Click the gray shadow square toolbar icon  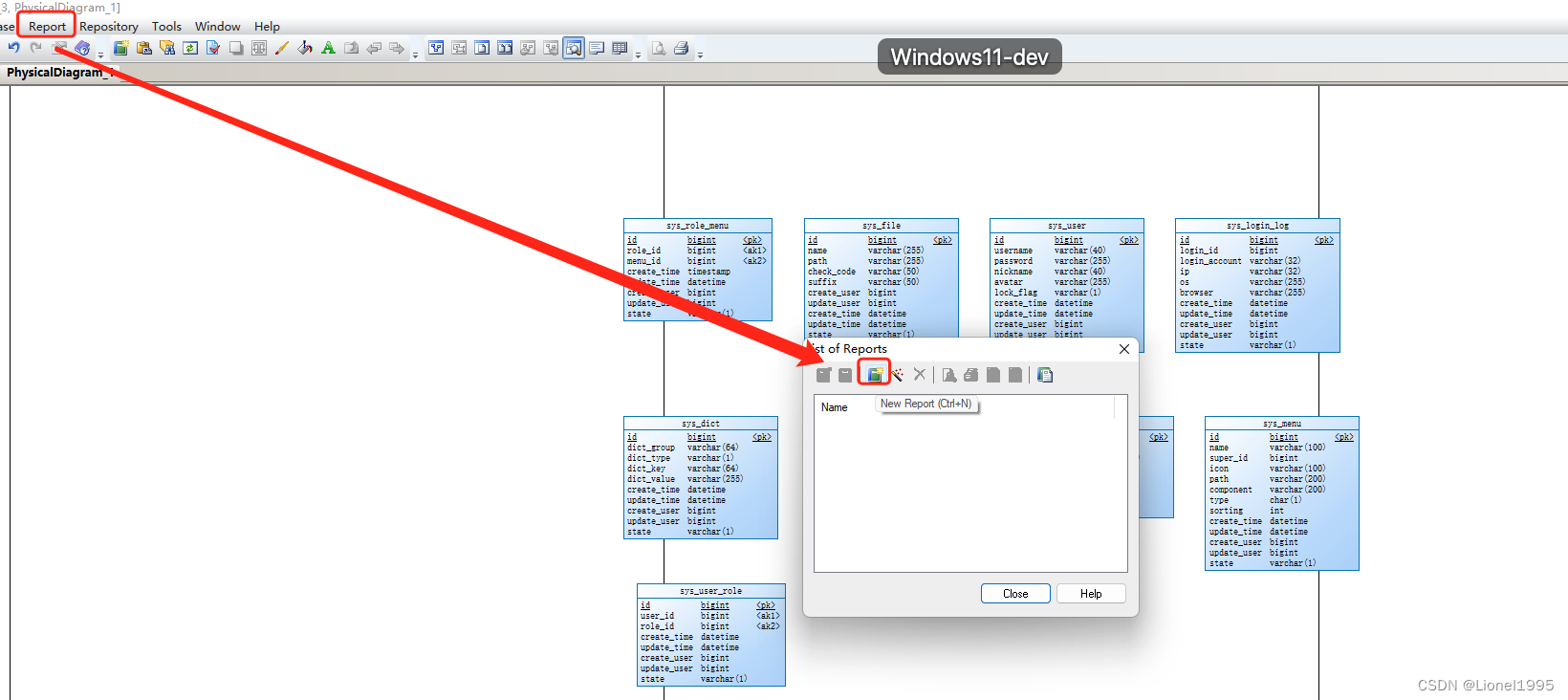(236, 48)
